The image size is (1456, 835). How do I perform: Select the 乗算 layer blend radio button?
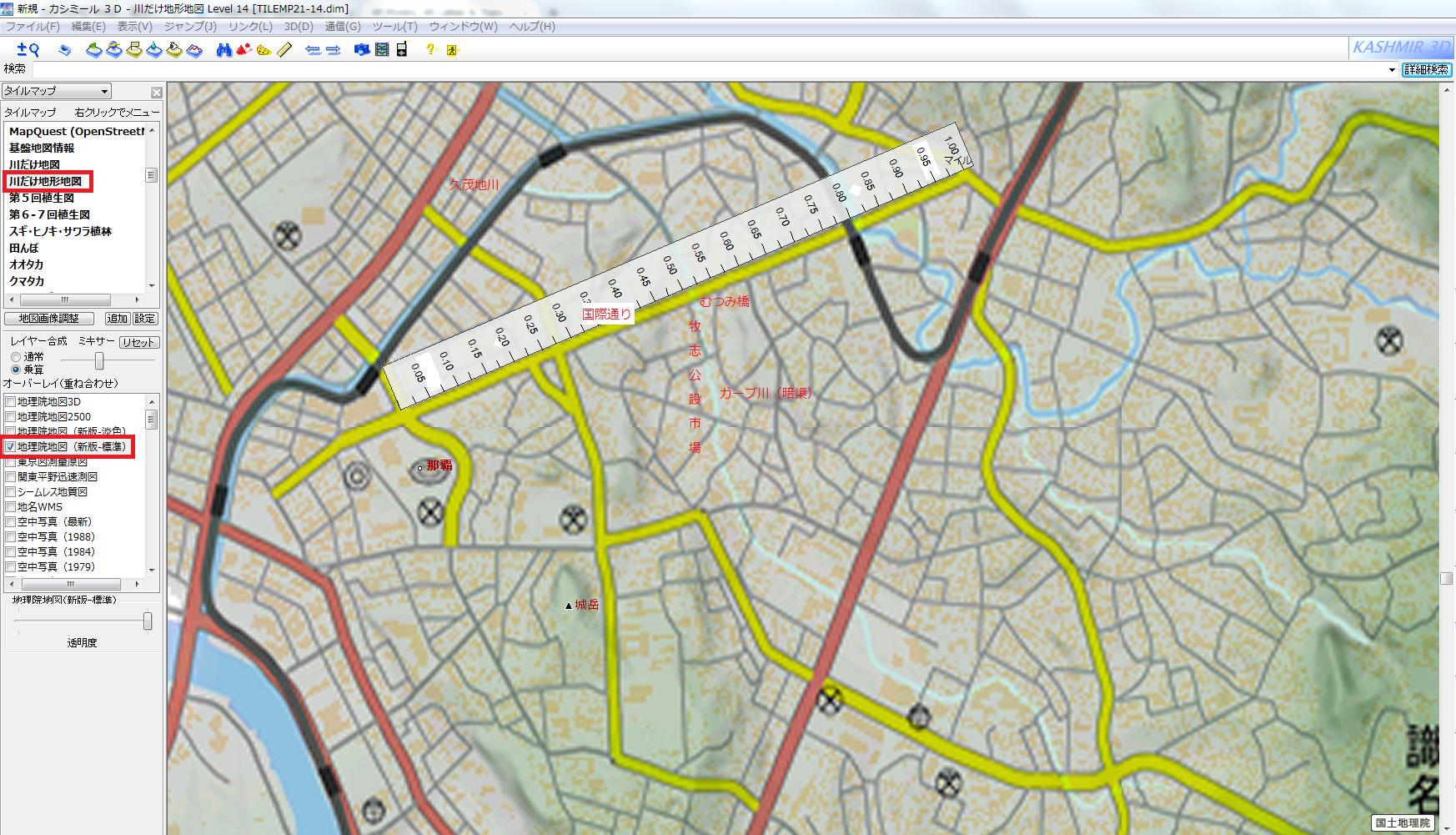pyautogui.click(x=16, y=370)
